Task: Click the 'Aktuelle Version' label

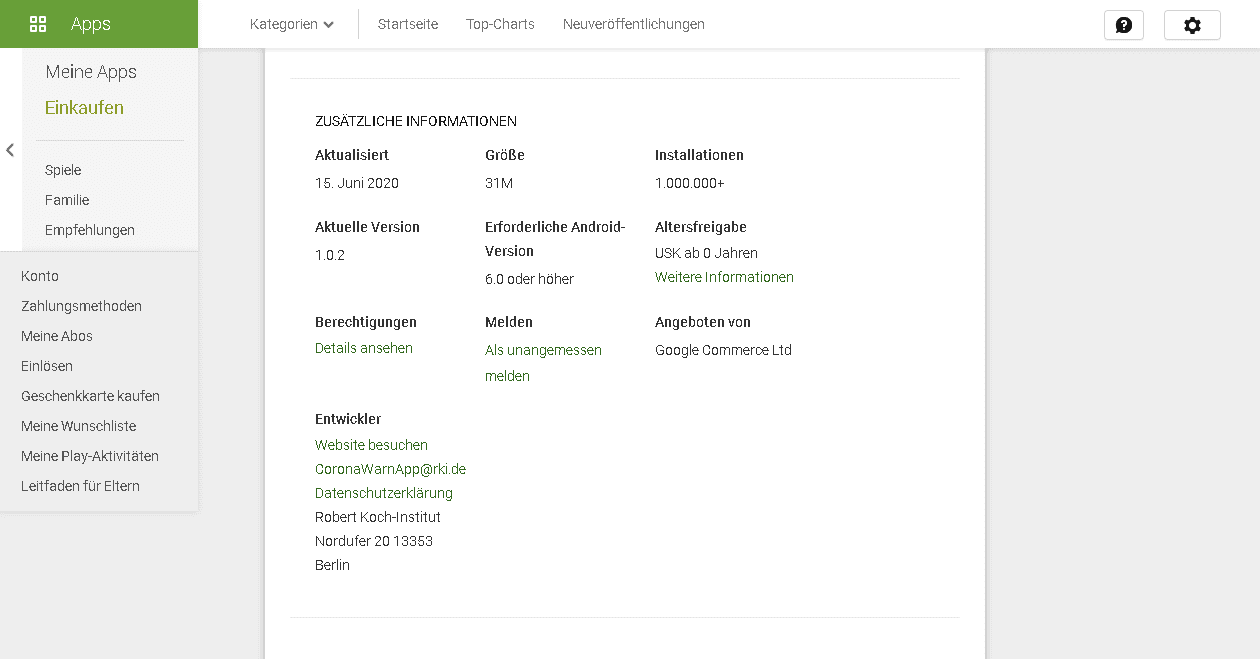Action: point(367,227)
